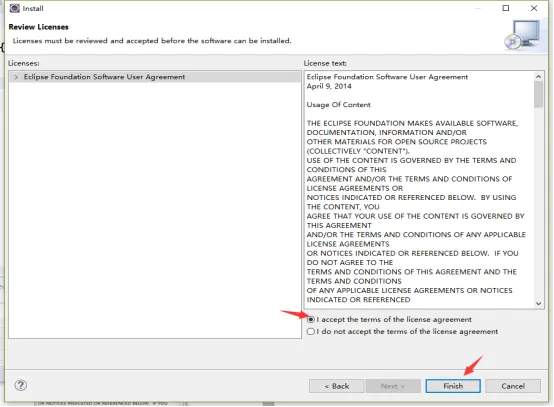Screen dimensions: 554x407
Task: Click the install wizard computer disc image
Action: [522, 35]
